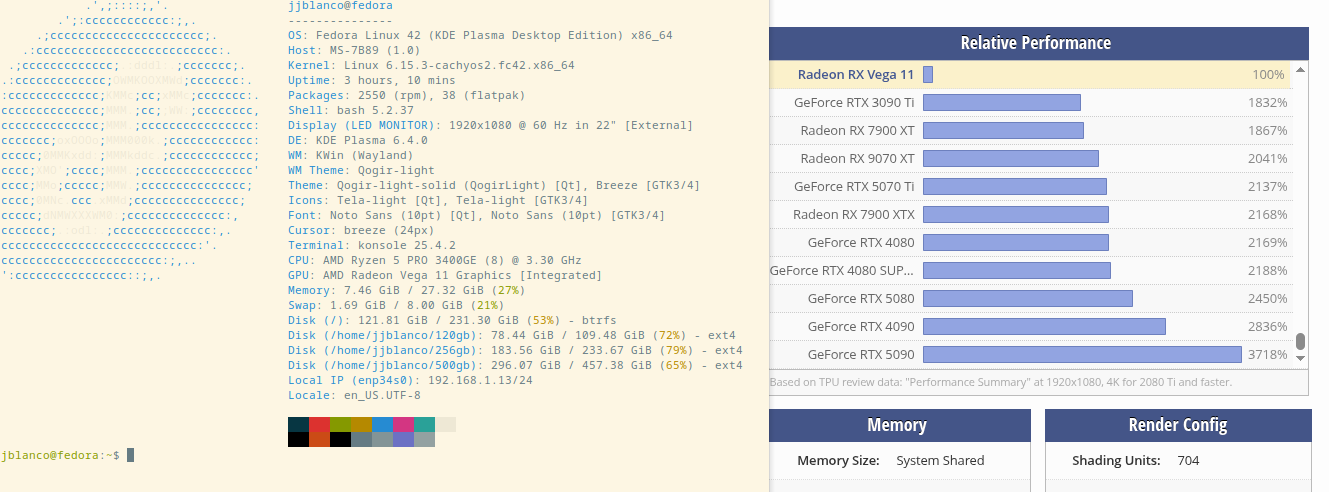Click the Render Config section header
The image size is (1329, 492).
pos(1177,425)
